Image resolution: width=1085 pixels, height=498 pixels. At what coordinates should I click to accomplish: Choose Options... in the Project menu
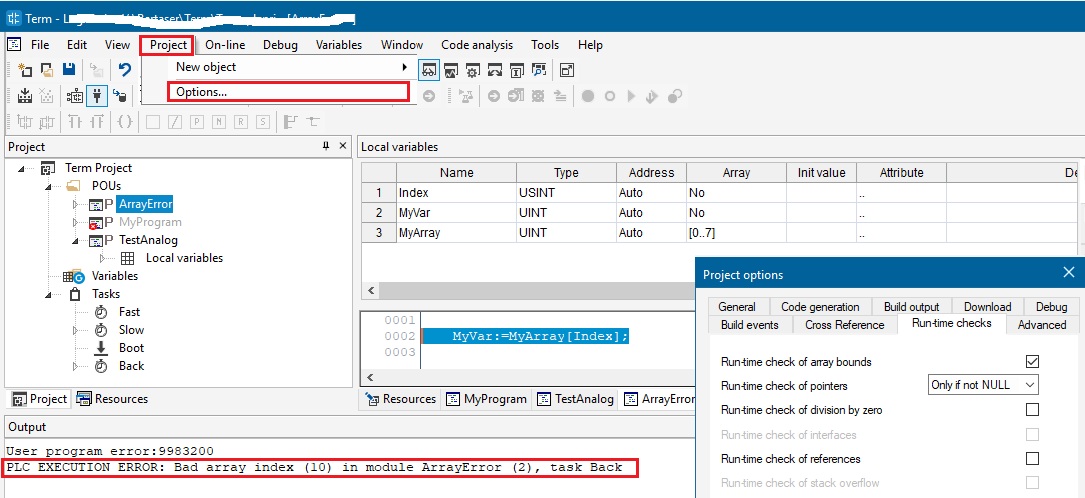coord(288,91)
